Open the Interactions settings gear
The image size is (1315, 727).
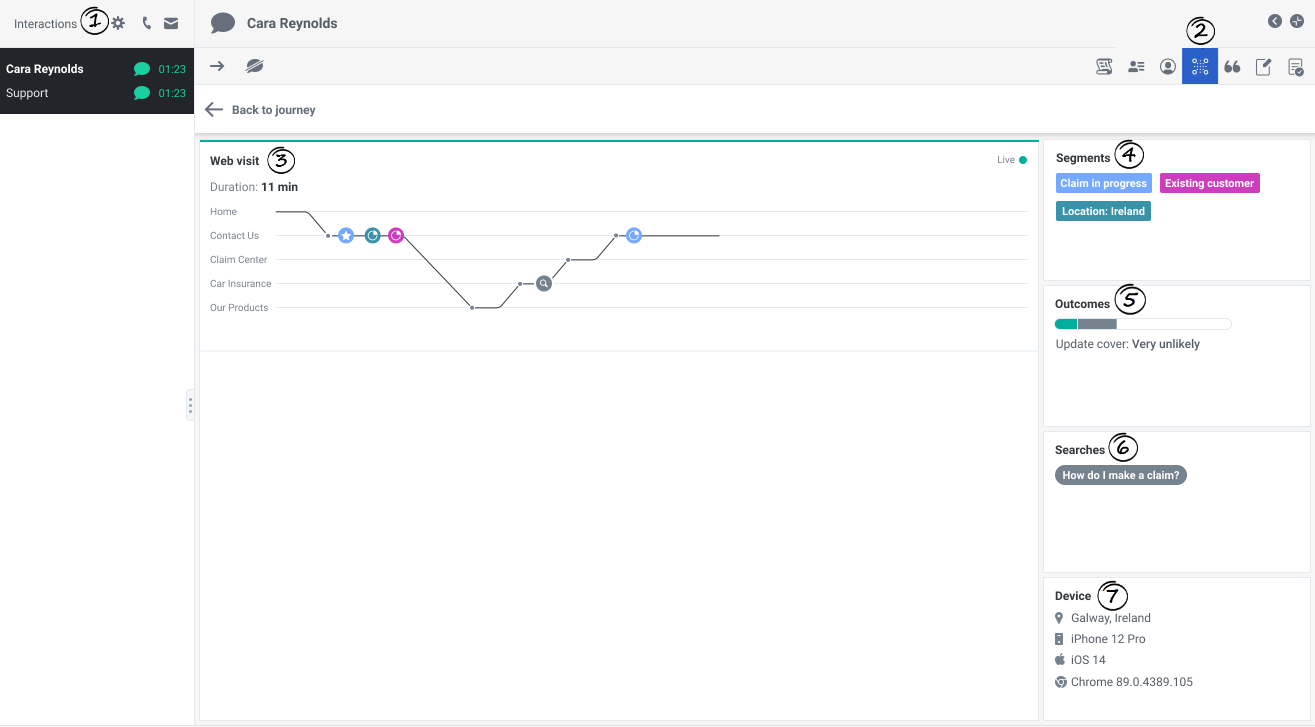click(x=118, y=23)
